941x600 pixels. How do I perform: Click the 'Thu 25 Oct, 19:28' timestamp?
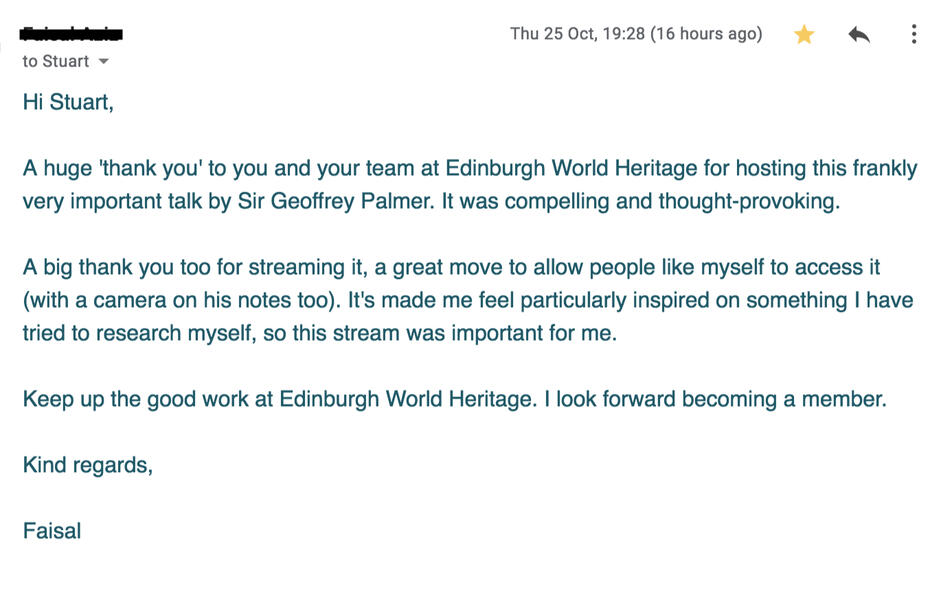tap(577, 34)
